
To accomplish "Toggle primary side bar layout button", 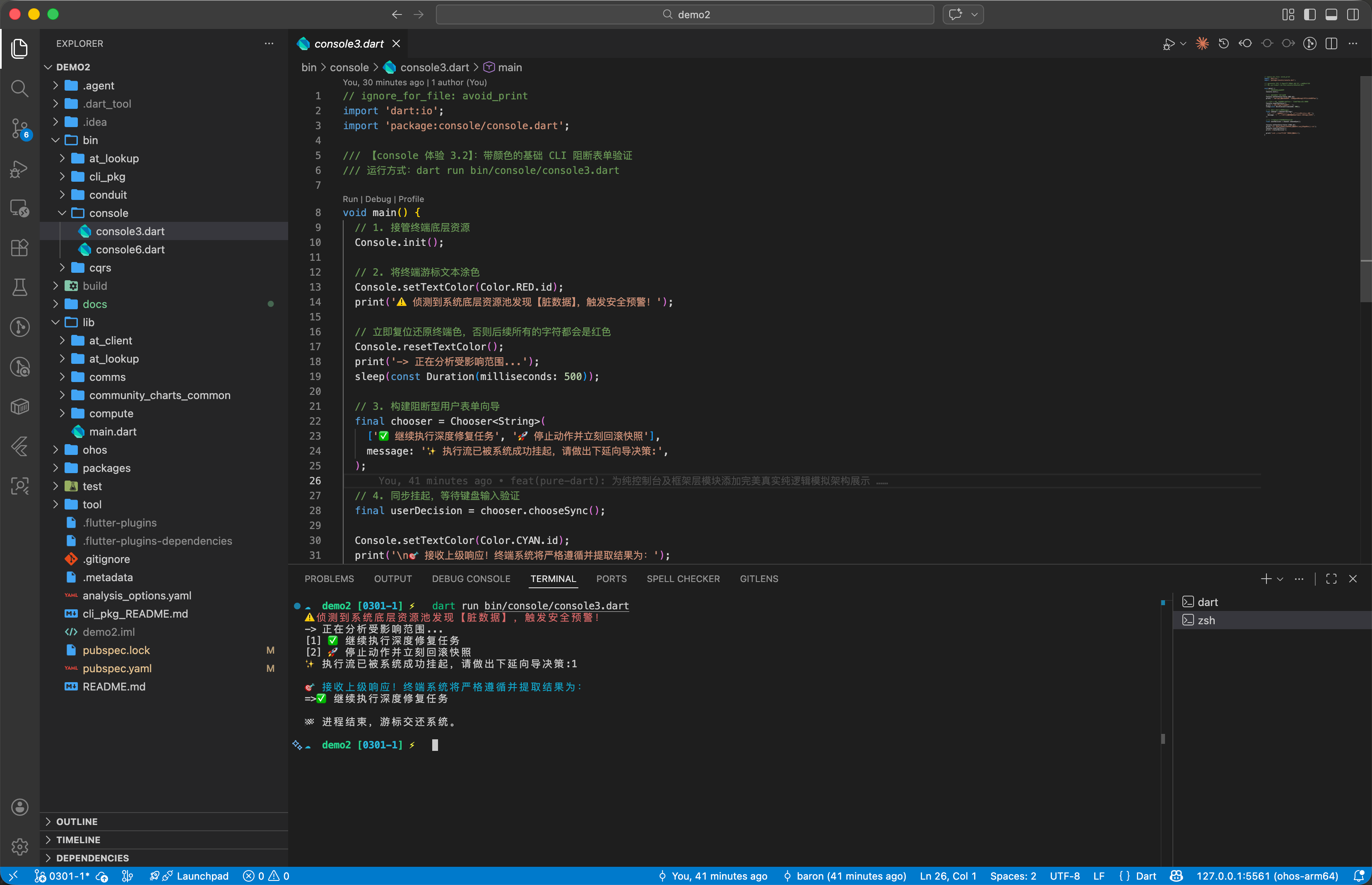I will coord(1310,14).
